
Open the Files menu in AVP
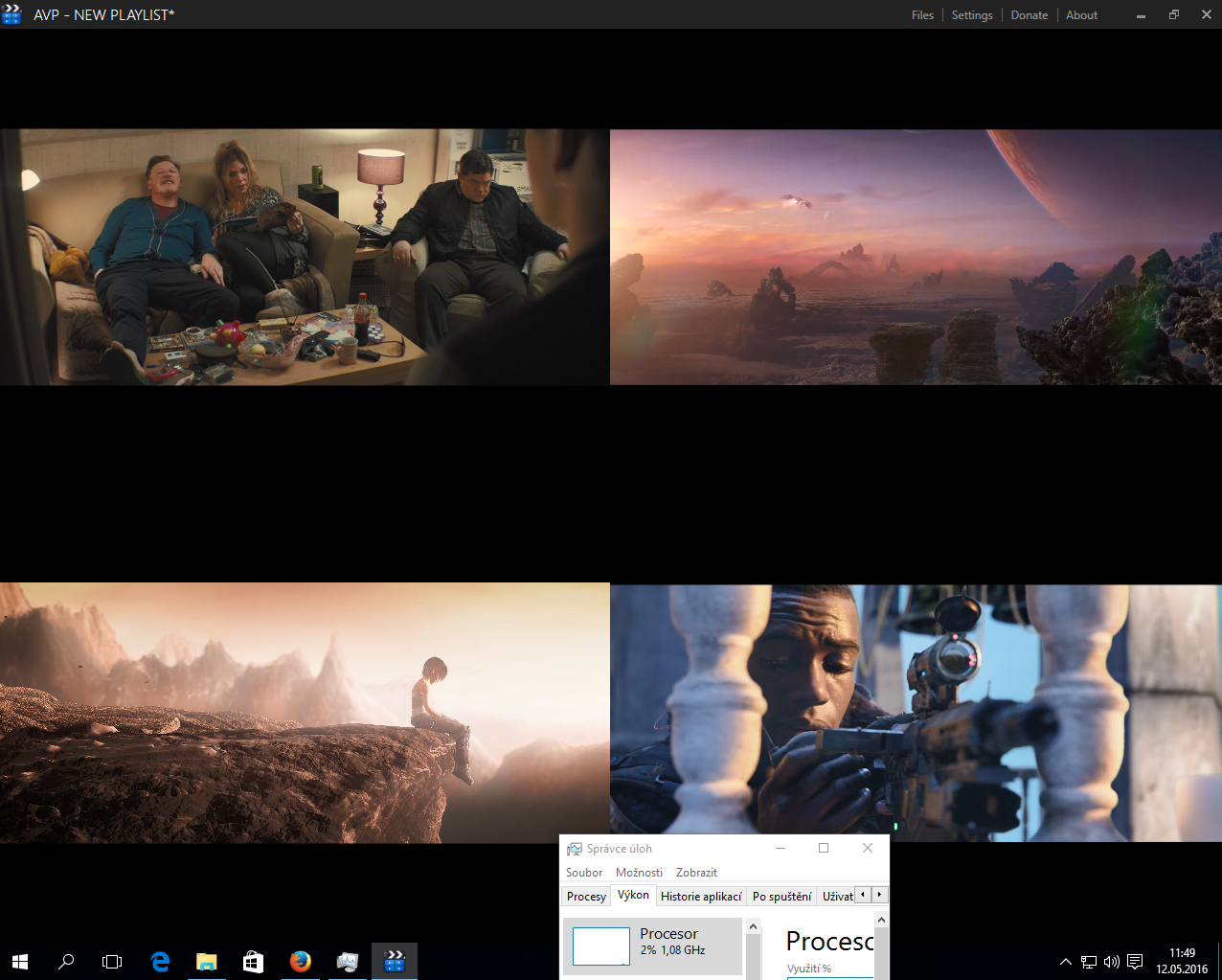[922, 15]
